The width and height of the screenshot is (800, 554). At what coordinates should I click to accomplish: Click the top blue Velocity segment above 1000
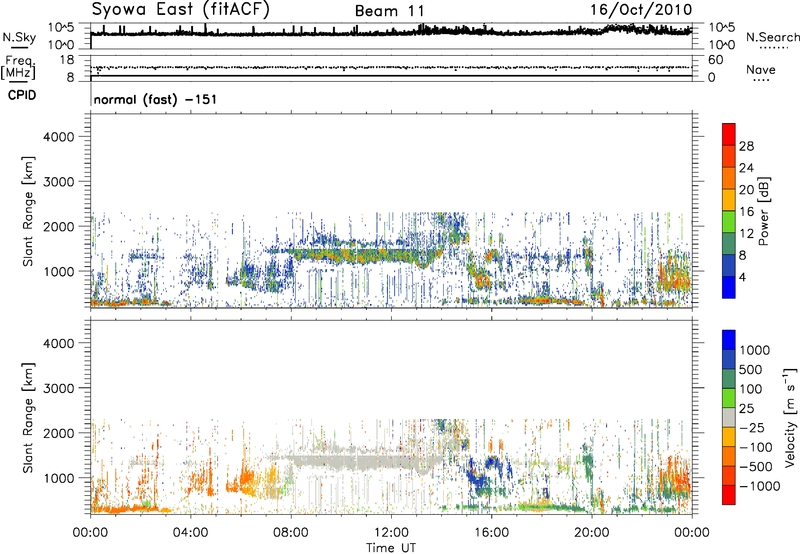[x=729, y=340]
